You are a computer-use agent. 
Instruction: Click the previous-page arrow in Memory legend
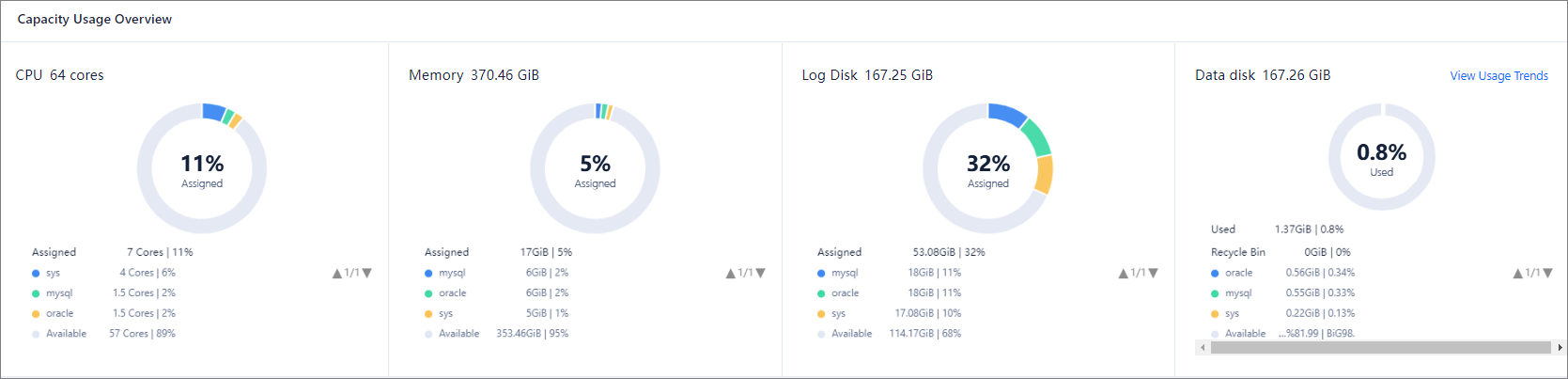pos(731,274)
